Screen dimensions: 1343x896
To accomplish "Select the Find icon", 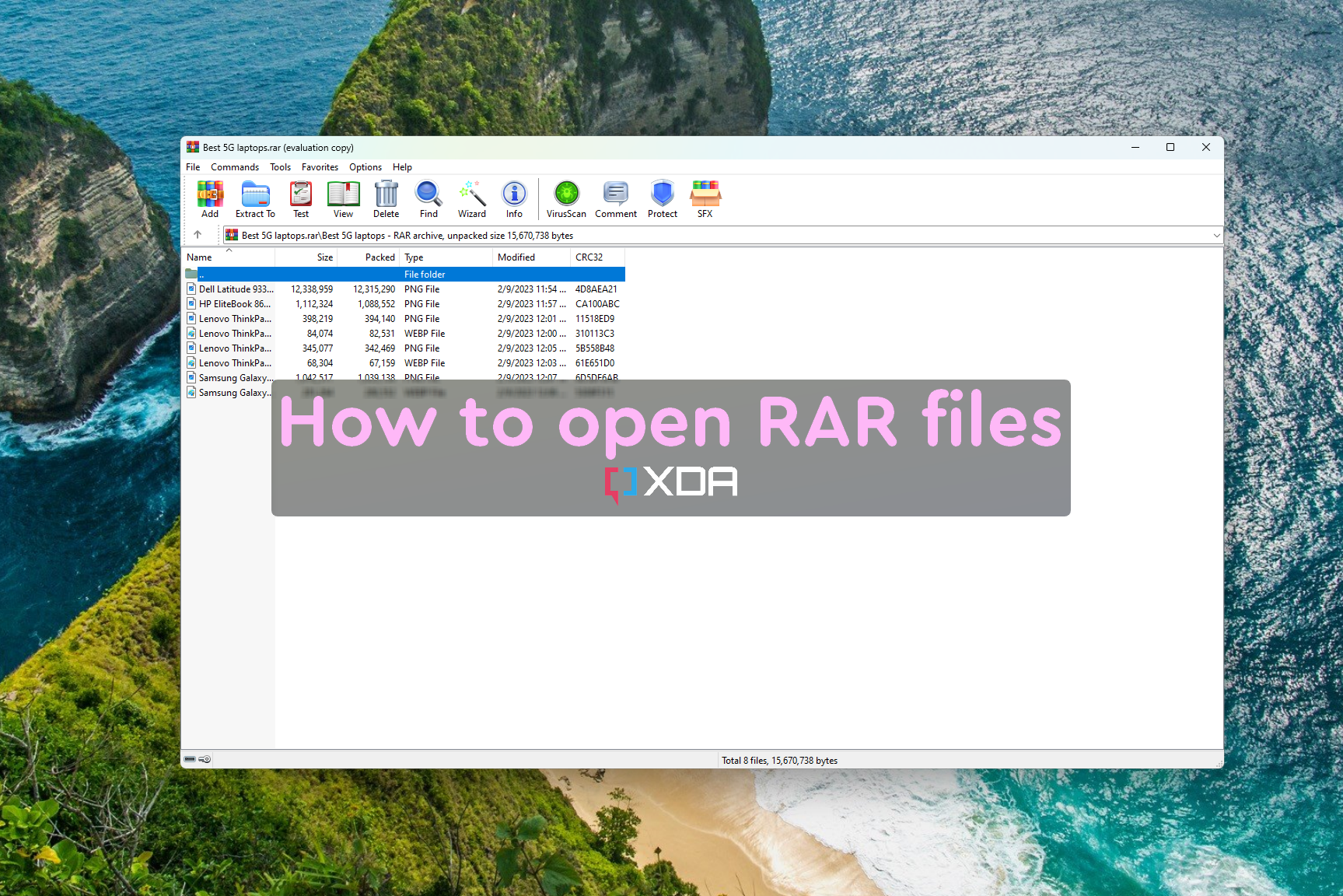I will (x=428, y=198).
